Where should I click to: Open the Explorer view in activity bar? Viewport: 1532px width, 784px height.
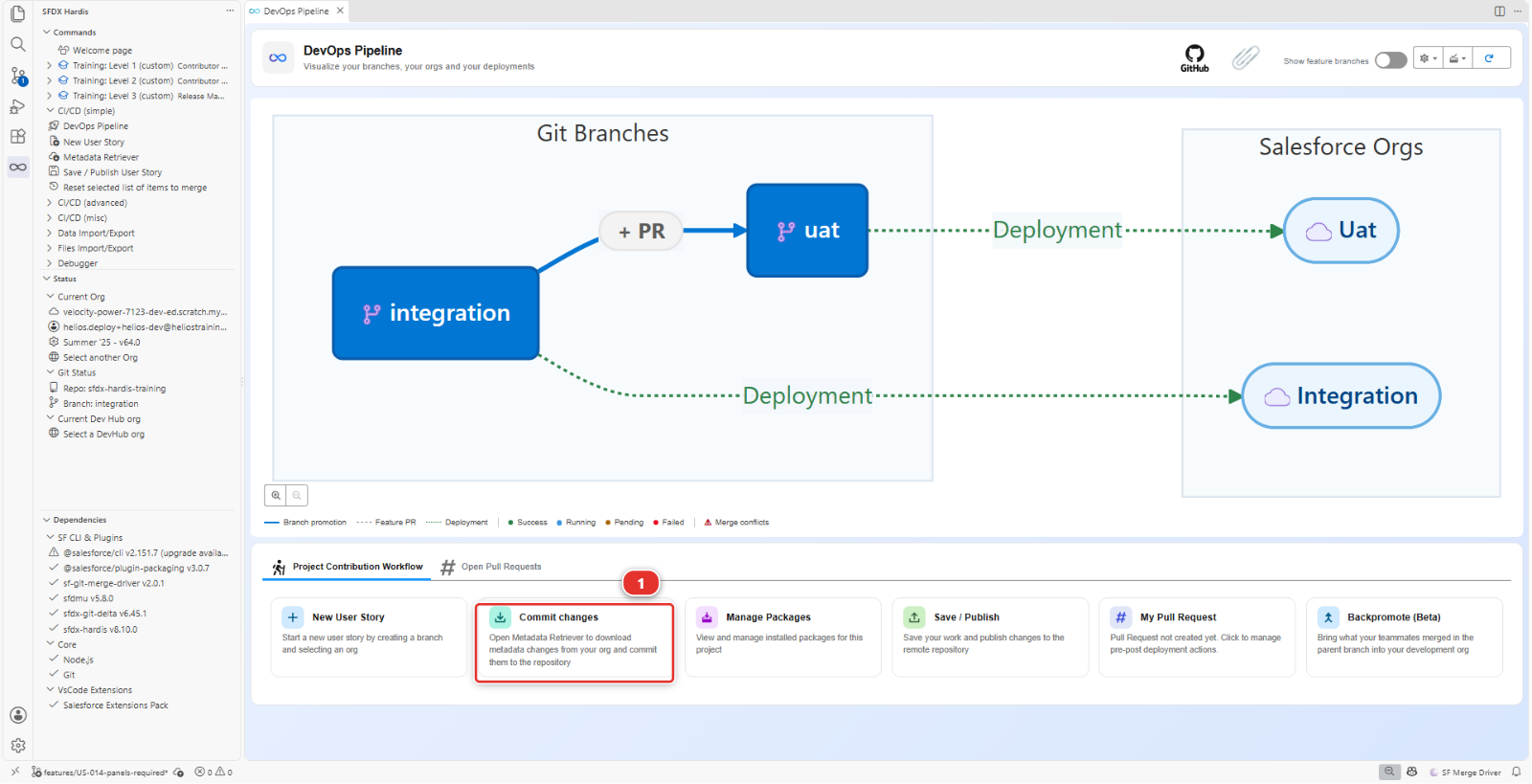[17, 13]
